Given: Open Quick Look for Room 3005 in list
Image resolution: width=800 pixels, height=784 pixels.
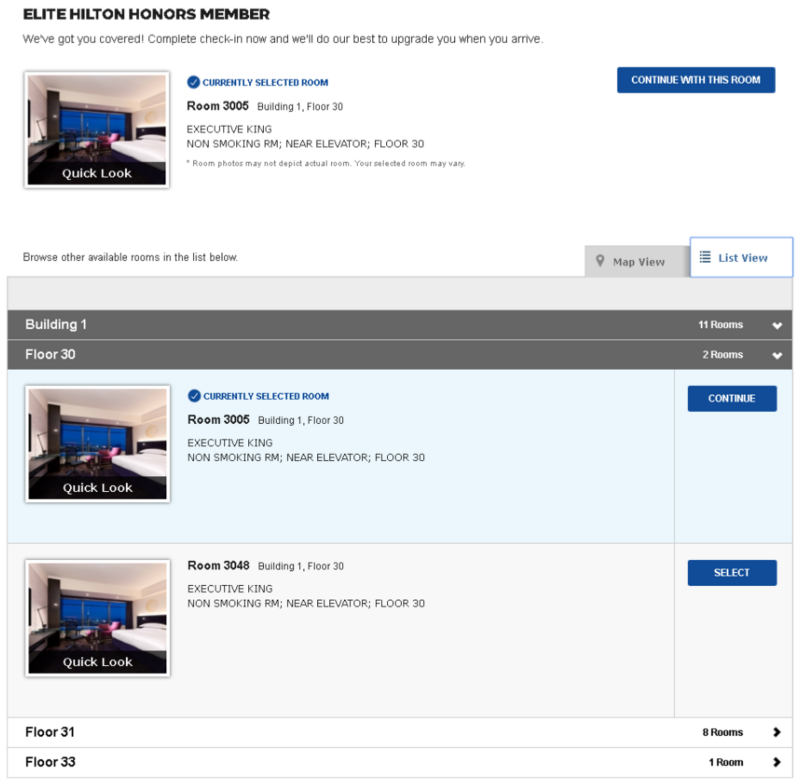Looking at the screenshot, I should tap(97, 488).
